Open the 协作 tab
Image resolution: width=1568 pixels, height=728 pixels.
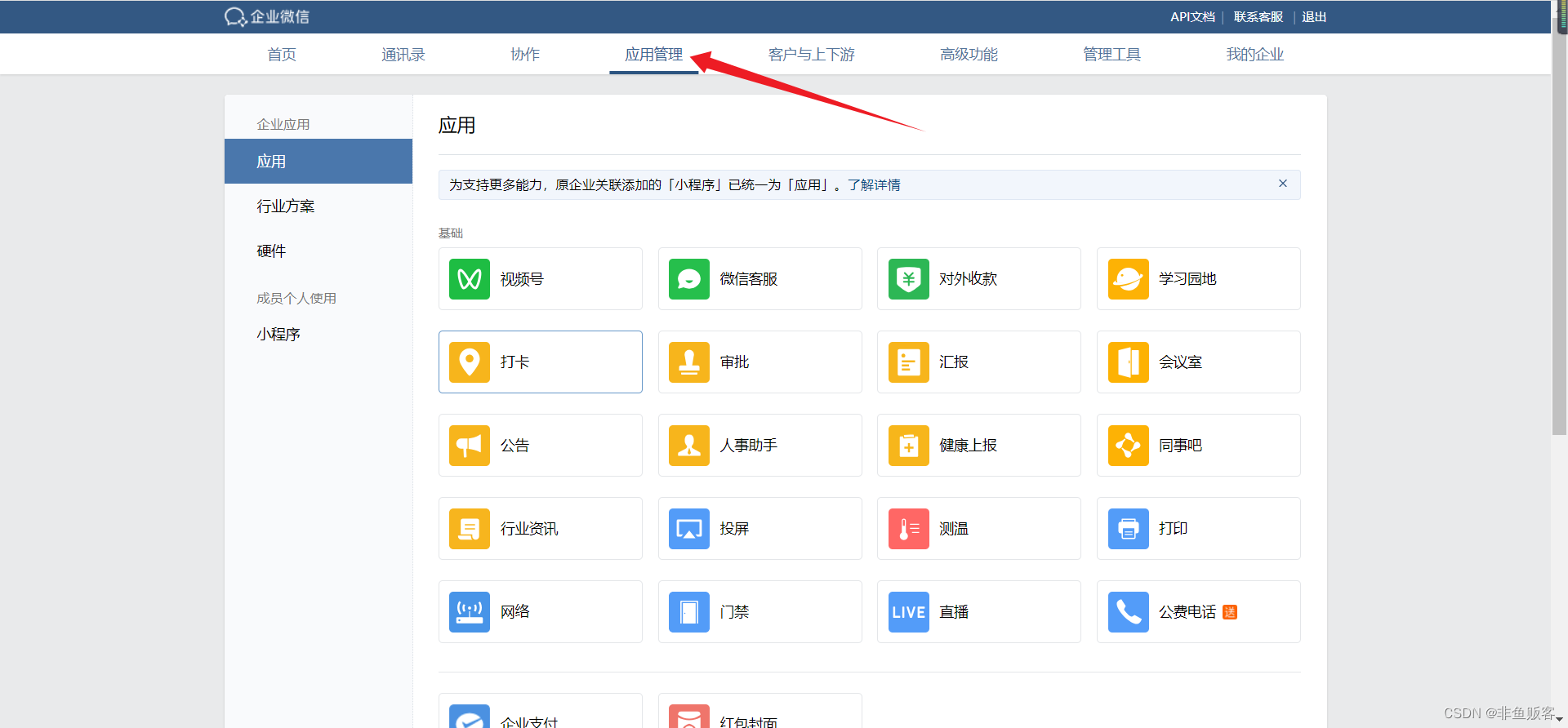click(525, 55)
